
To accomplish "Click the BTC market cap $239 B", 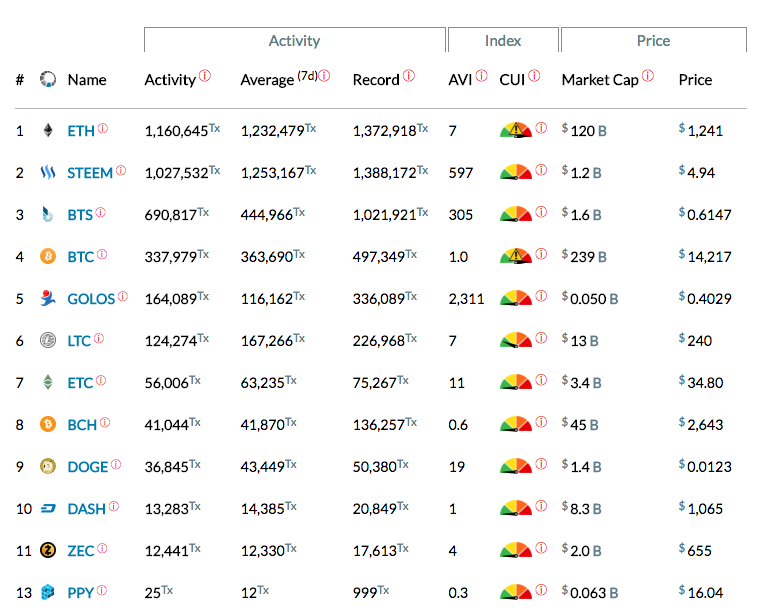I will 584,256.
